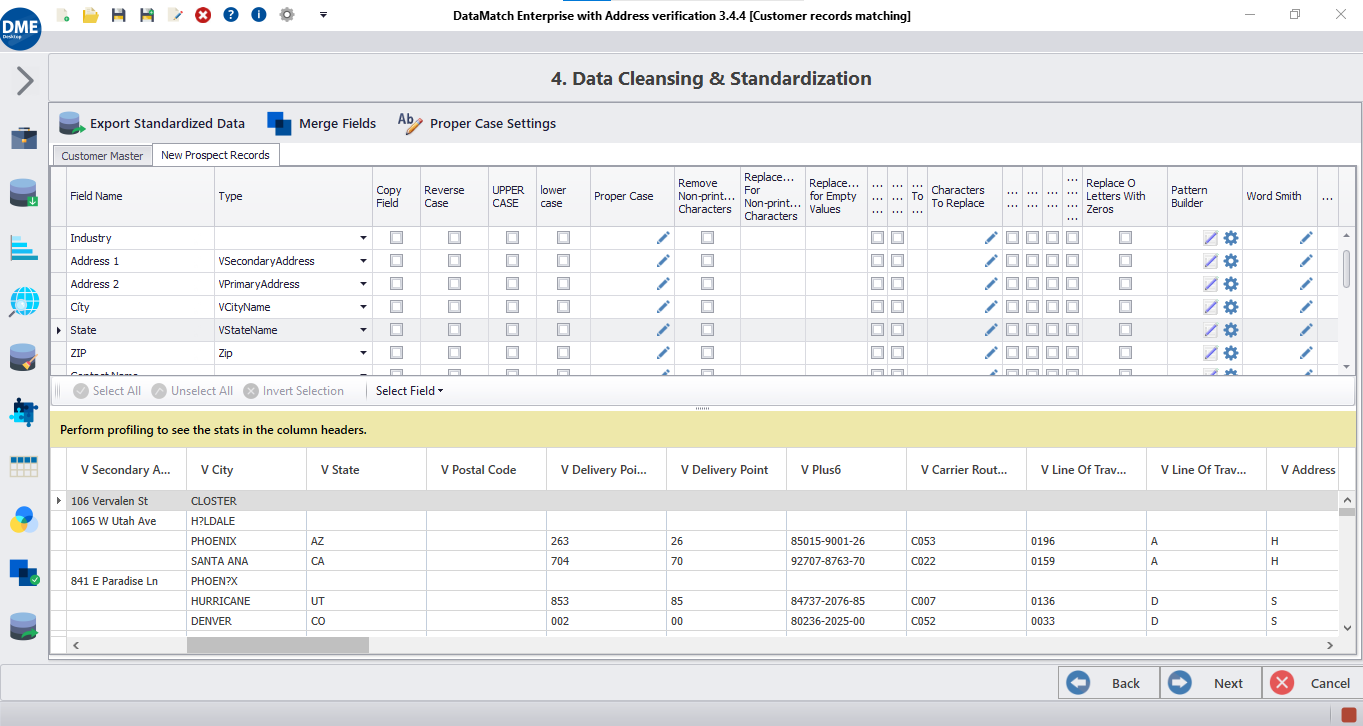Click the red X close project icon
Image resolution: width=1363 pixels, height=726 pixels.
click(203, 15)
